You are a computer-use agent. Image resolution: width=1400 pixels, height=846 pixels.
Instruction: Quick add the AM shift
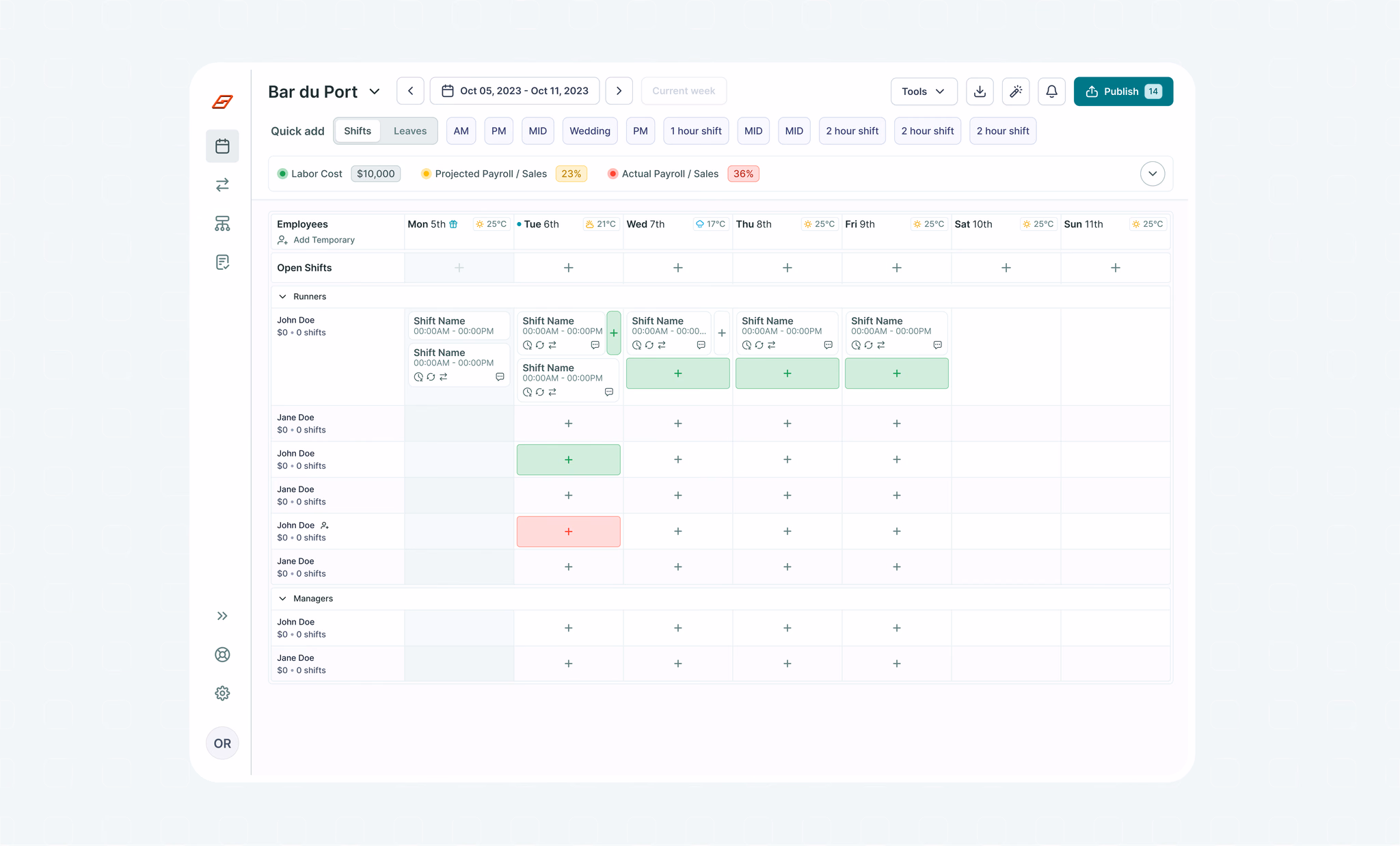point(461,131)
